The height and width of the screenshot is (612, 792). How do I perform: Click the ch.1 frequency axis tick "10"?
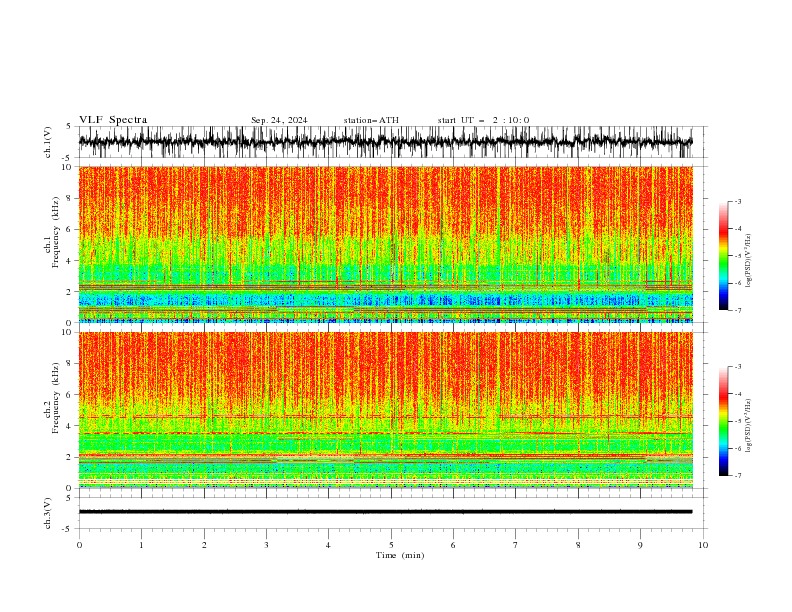[67, 167]
